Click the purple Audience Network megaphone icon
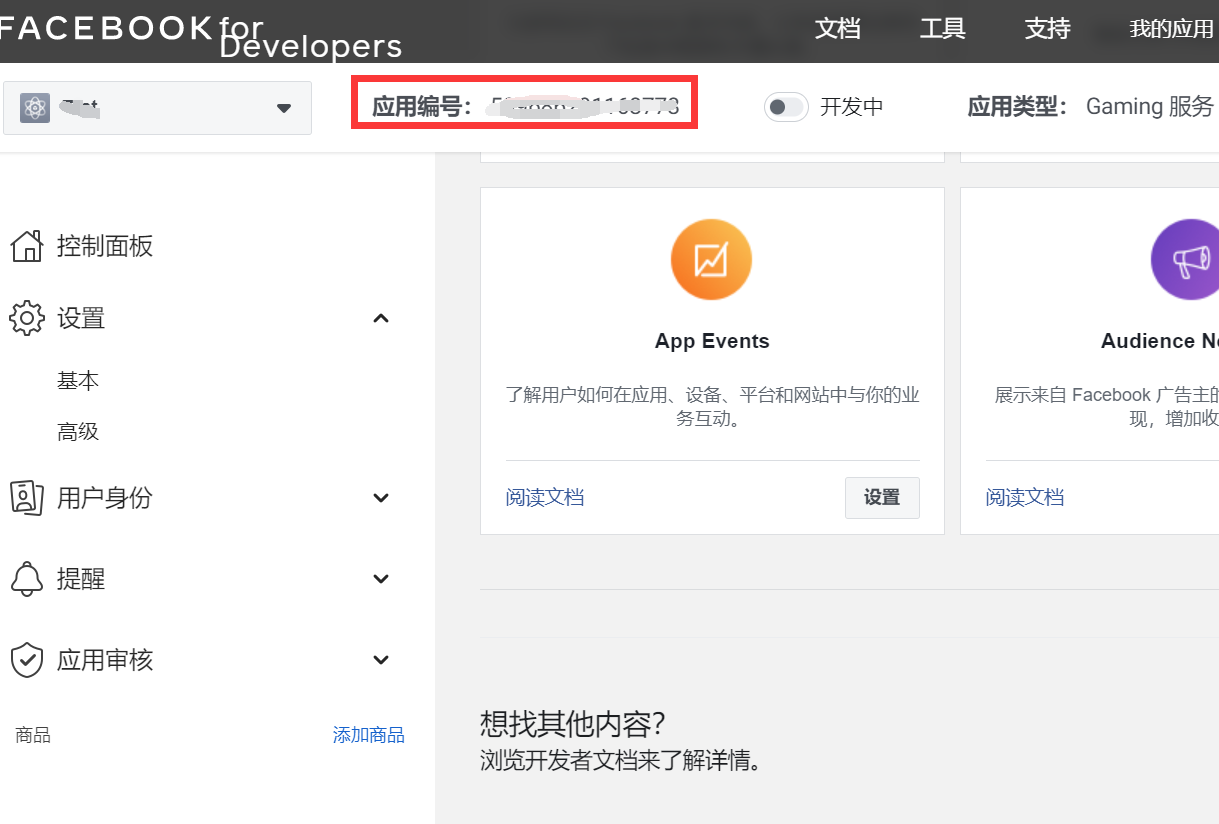 [1192, 259]
